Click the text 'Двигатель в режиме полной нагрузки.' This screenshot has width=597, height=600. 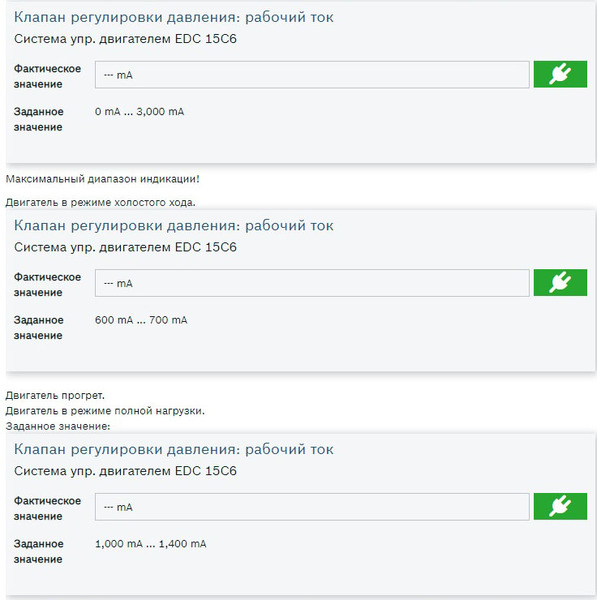(105, 411)
